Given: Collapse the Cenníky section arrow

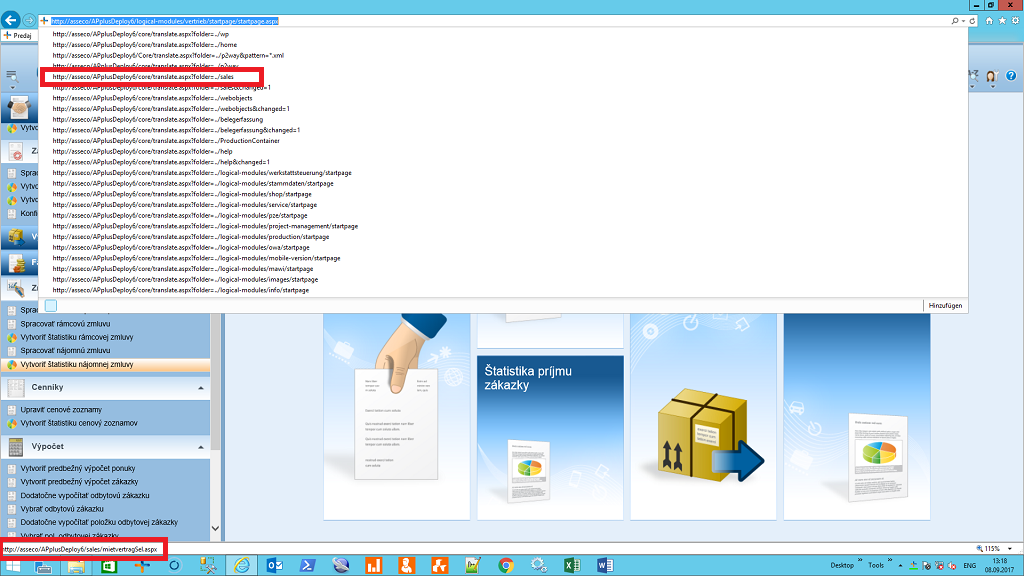Looking at the screenshot, I should point(200,388).
